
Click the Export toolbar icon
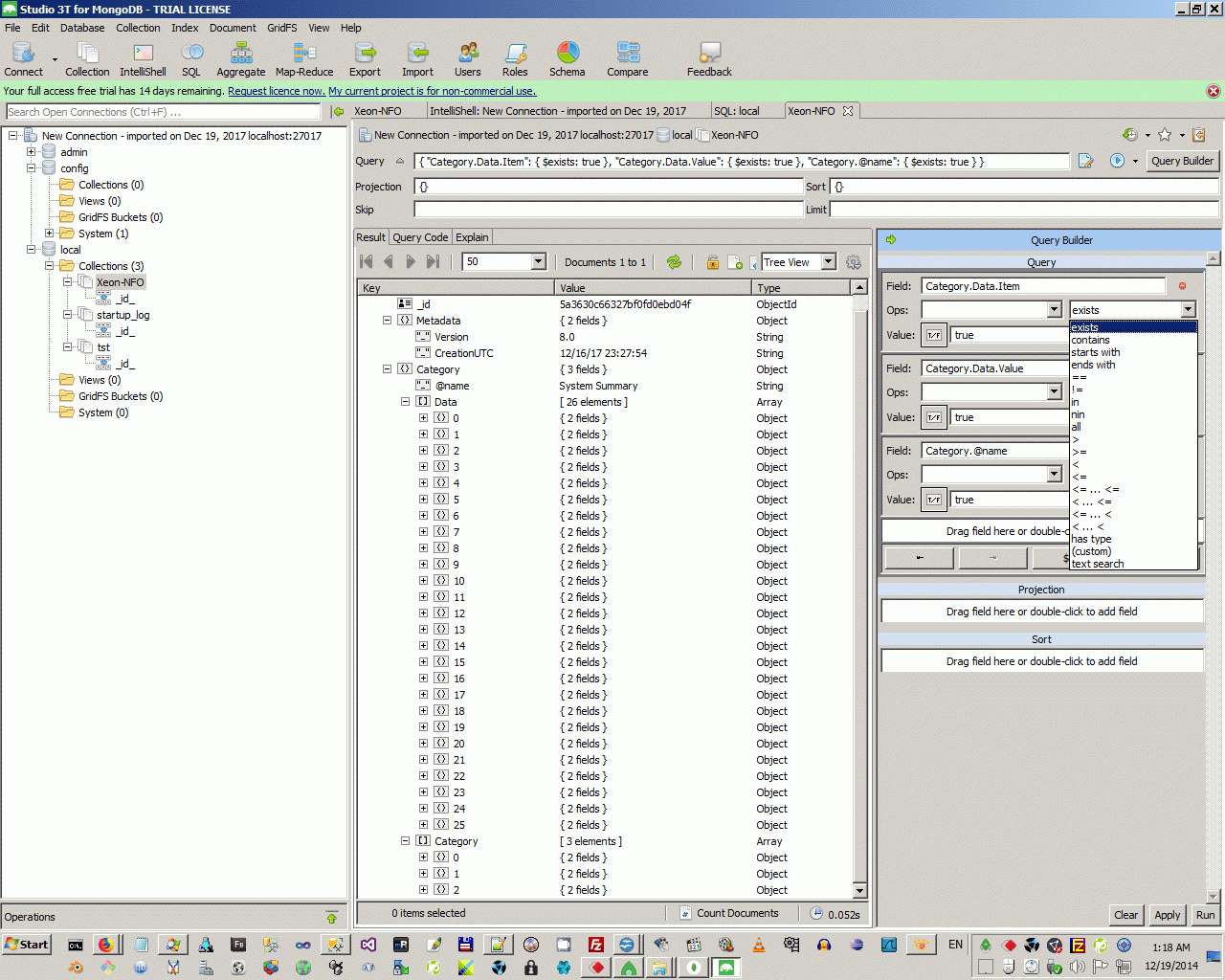[365, 59]
